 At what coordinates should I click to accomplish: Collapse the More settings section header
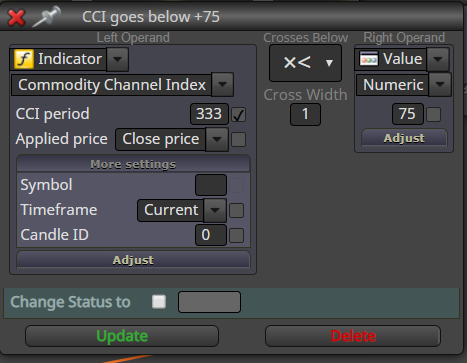click(x=133, y=164)
